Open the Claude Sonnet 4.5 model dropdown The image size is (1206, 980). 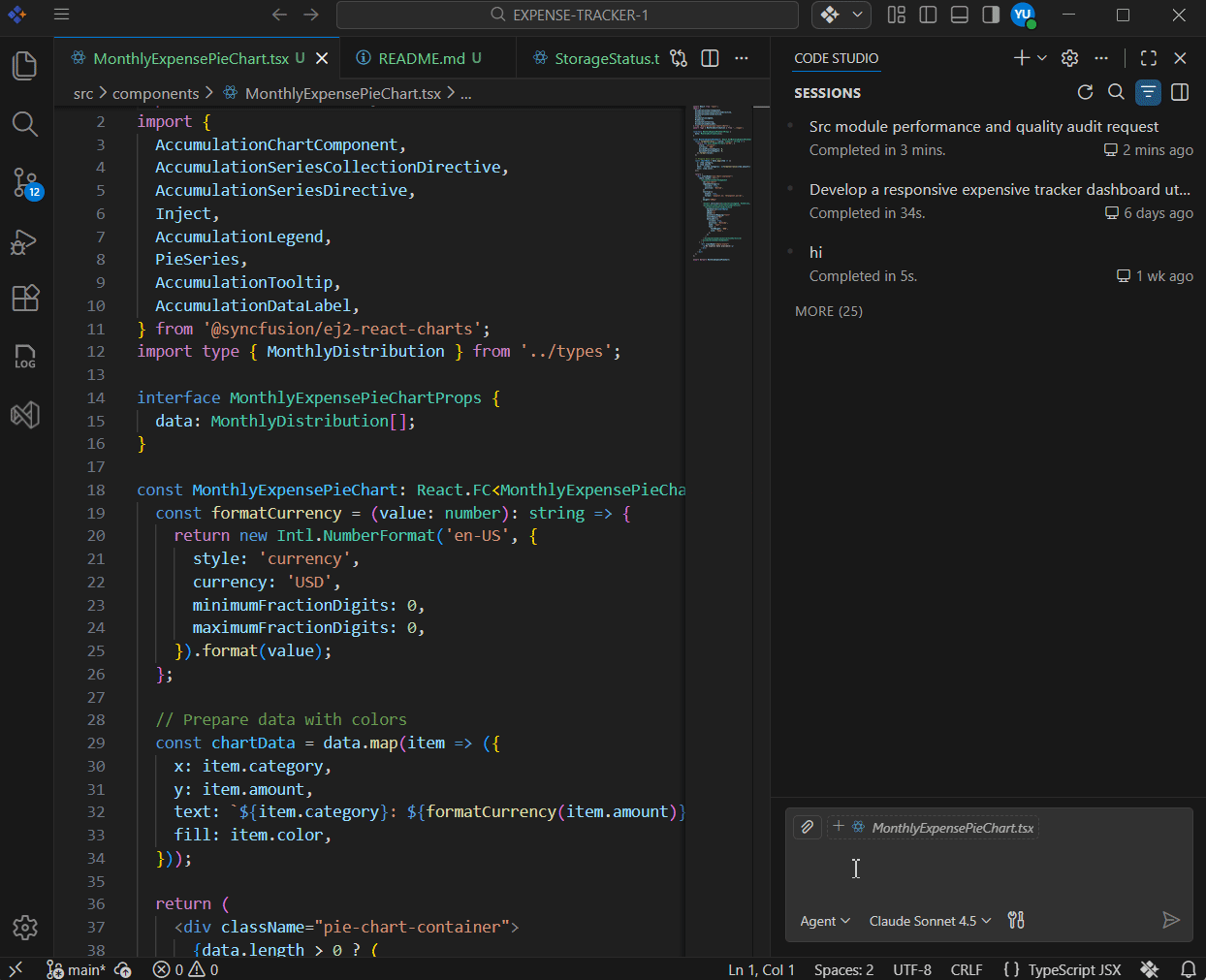click(x=931, y=921)
